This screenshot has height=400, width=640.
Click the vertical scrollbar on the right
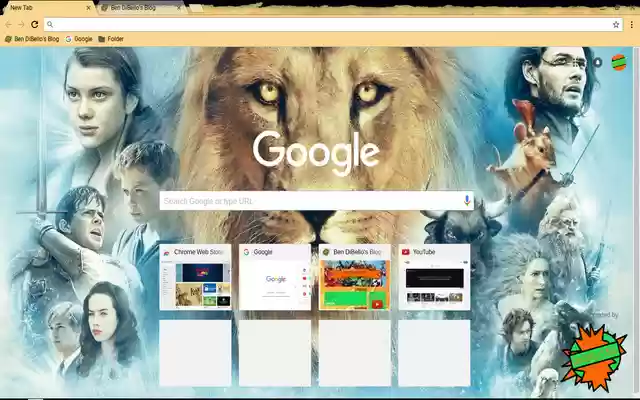(x=636, y=220)
